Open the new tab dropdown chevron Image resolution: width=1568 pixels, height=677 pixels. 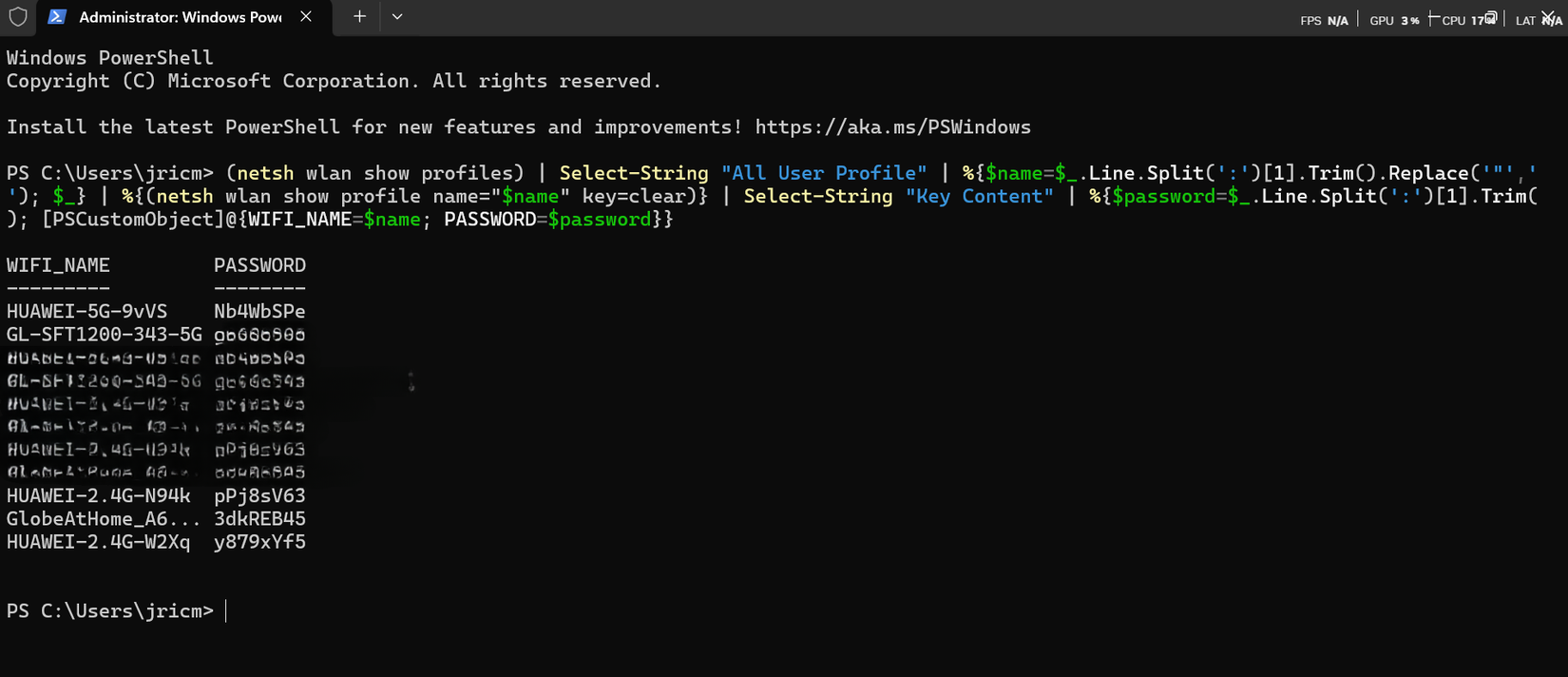(397, 16)
